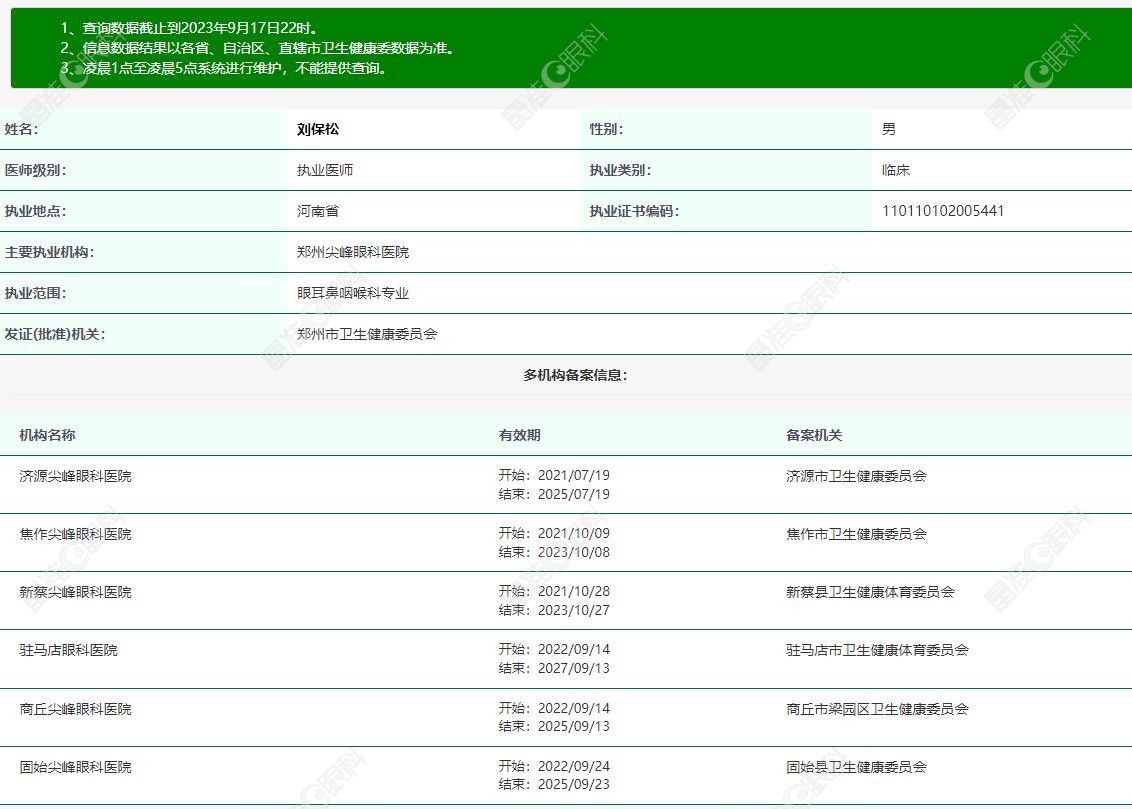Click the 商丘市梁园区卫生健康委员会 filing authority
The image size is (1132, 809).
tap(877, 709)
